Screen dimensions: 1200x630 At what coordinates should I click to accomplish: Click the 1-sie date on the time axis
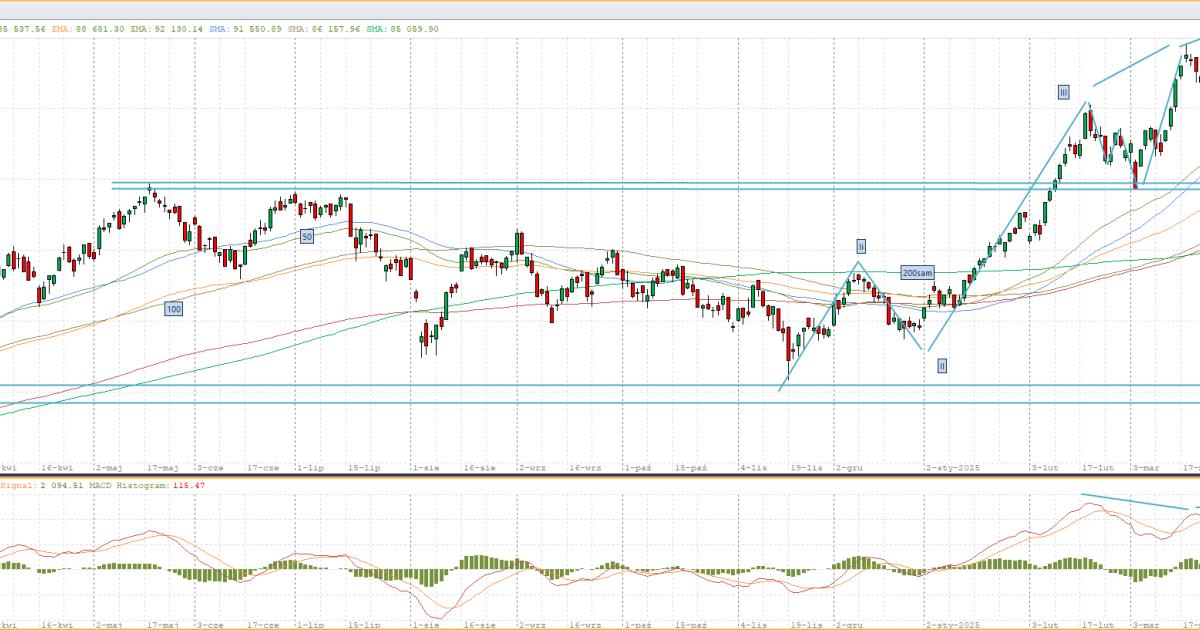pos(426,467)
